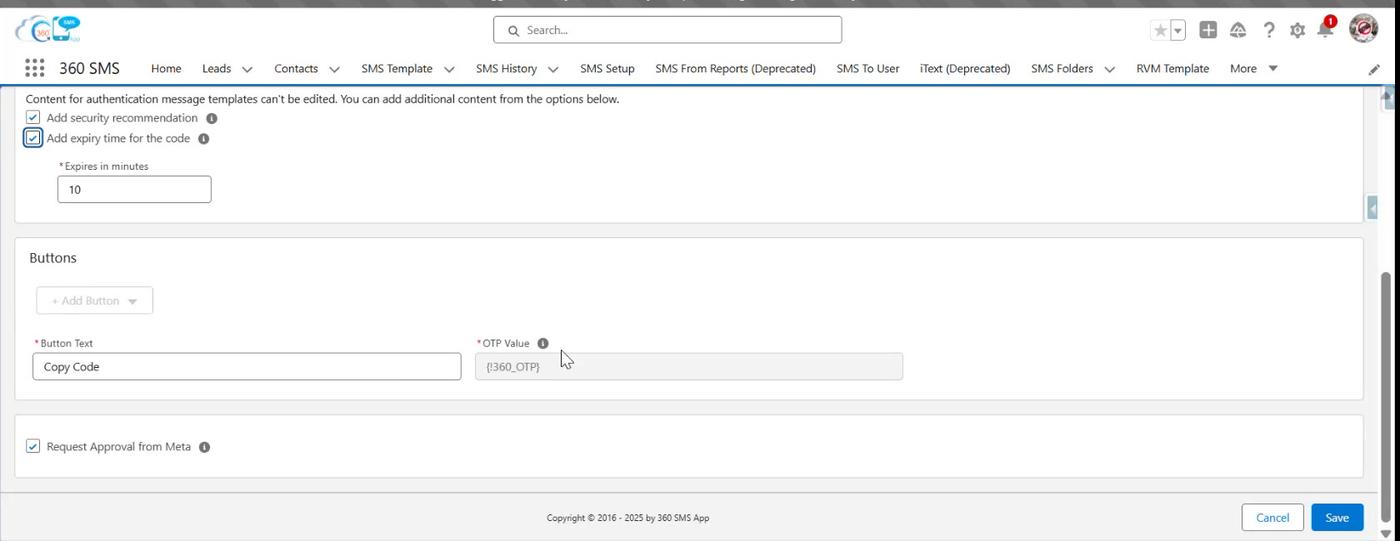Open the user profile avatar
This screenshot has width=1400, height=541.
(x=1364, y=29)
